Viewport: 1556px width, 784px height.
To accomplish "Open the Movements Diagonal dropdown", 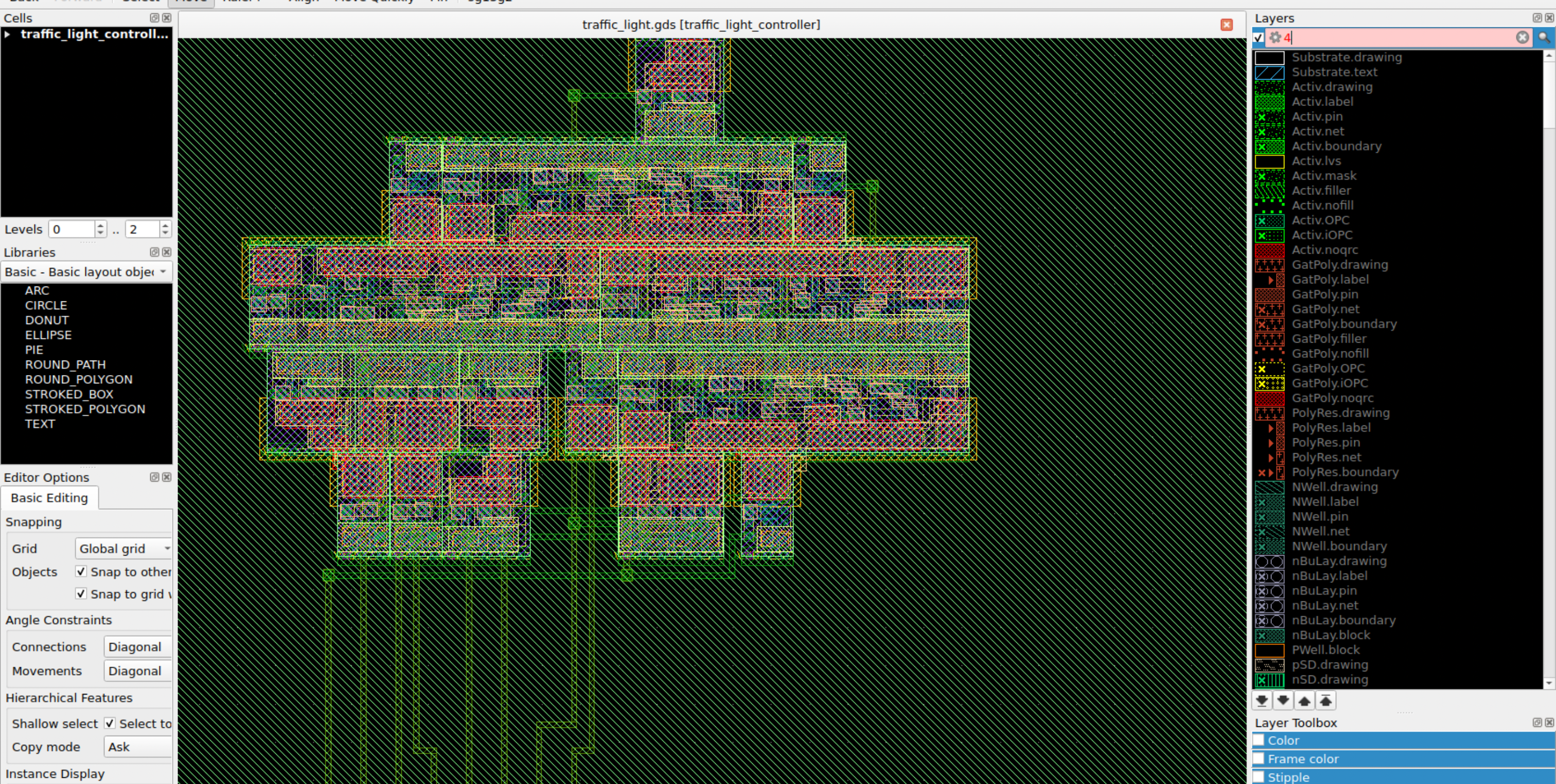I will tap(137, 670).
